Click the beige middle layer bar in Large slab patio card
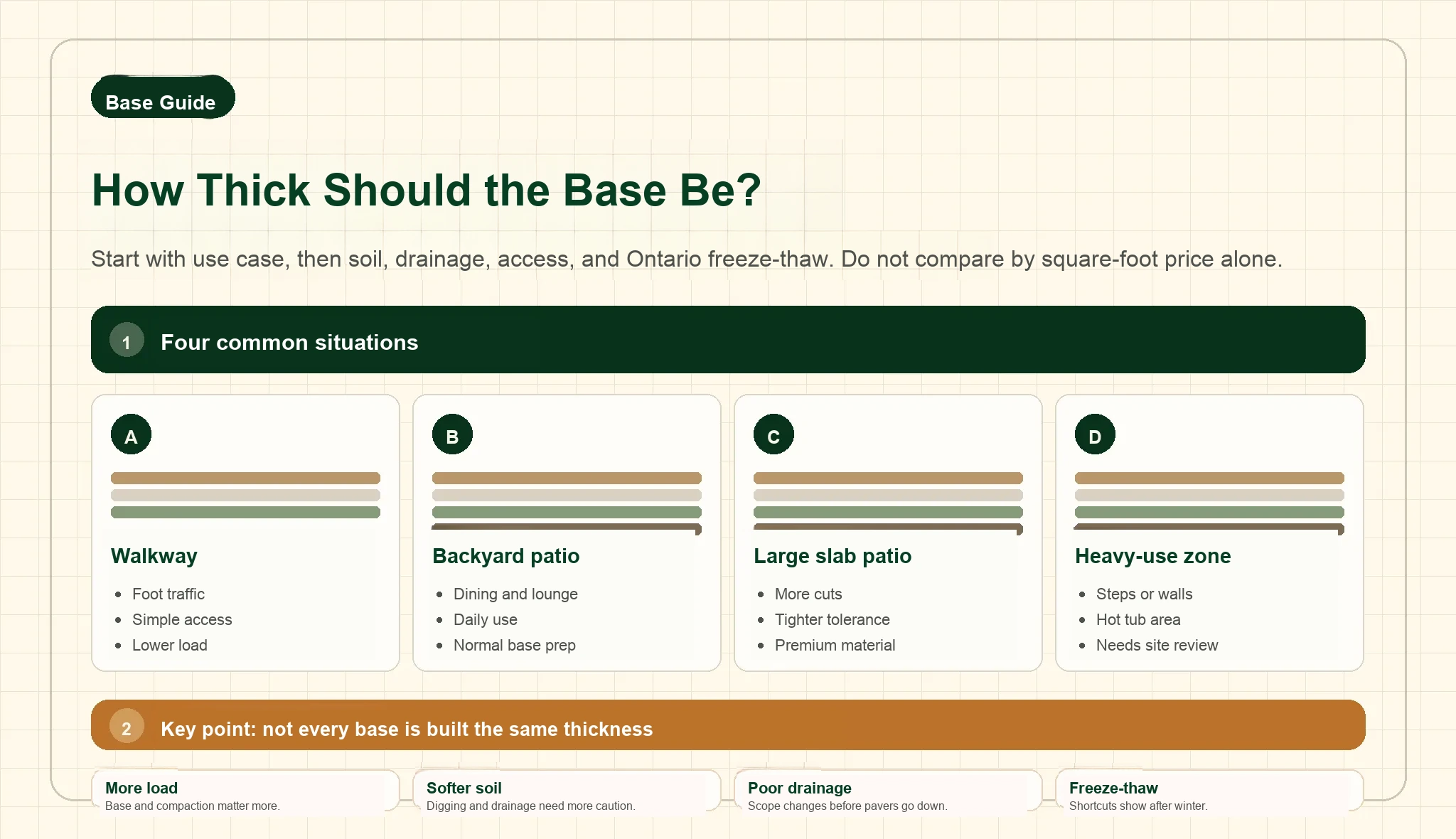Viewport: 1456px width, 839px height. [x=888, y=495]
